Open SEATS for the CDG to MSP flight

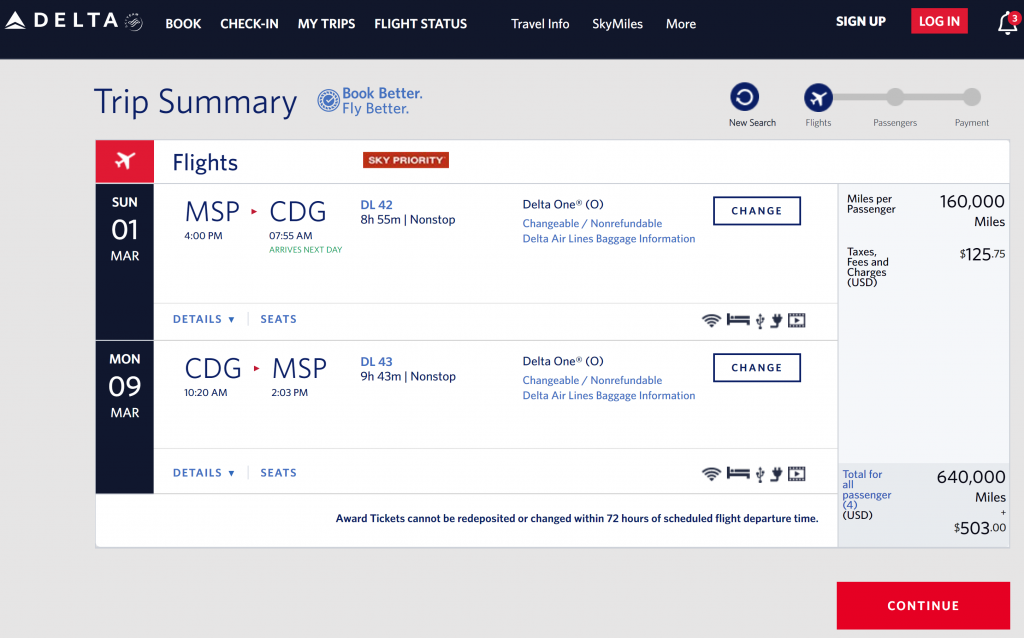coord(278,473)
